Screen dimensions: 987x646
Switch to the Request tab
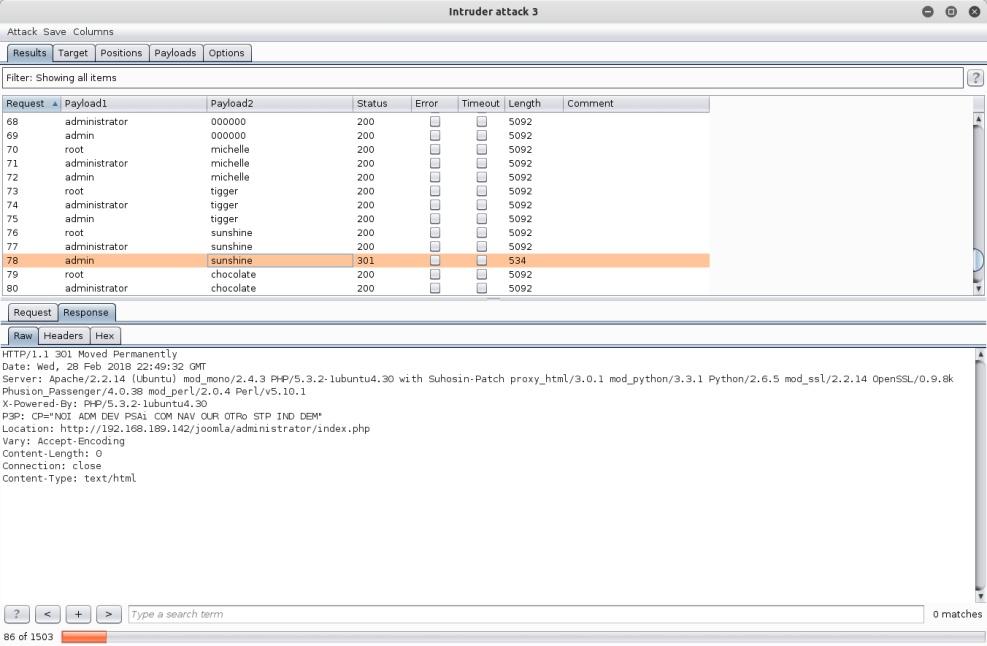point(32,313)
